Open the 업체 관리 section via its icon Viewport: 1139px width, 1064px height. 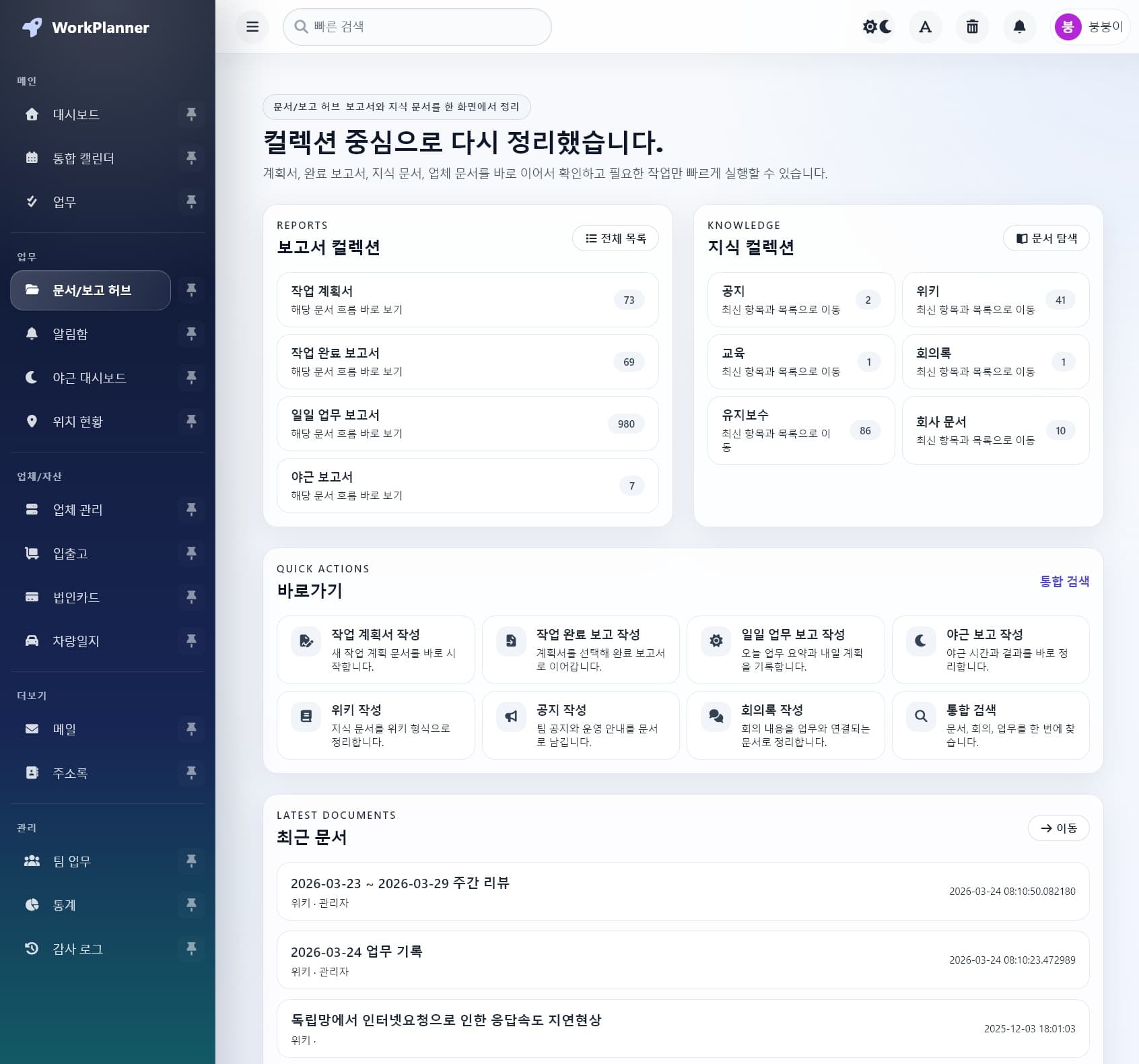tap(32, 510)
